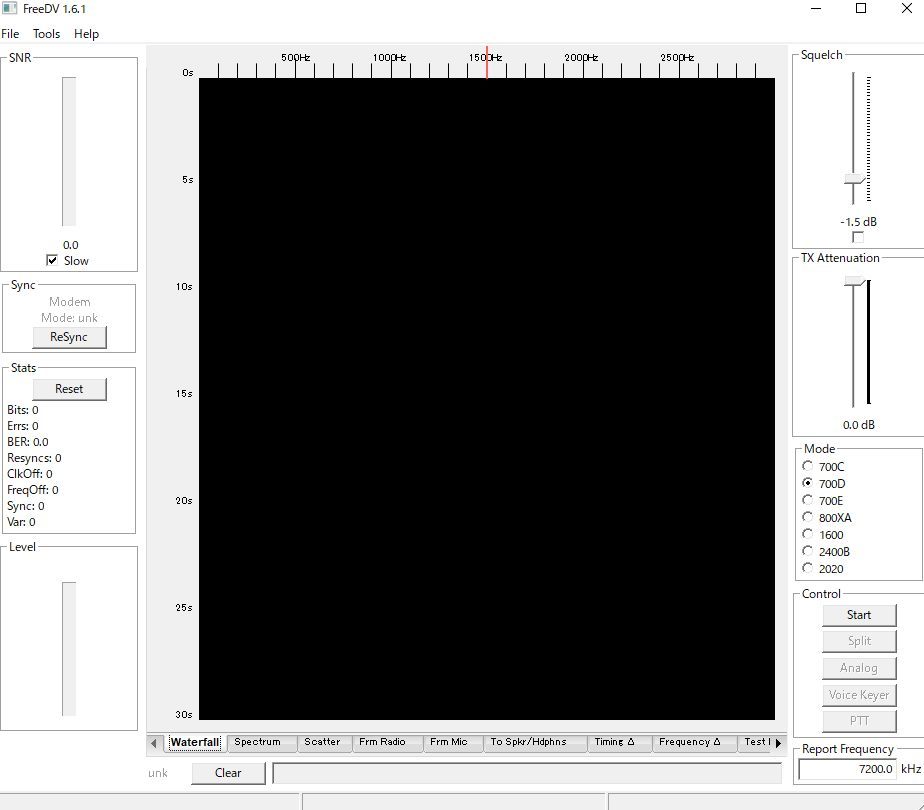Select the 700E mode radio button
The width and height of the screenshot is (924, 810).
[808, 500]
